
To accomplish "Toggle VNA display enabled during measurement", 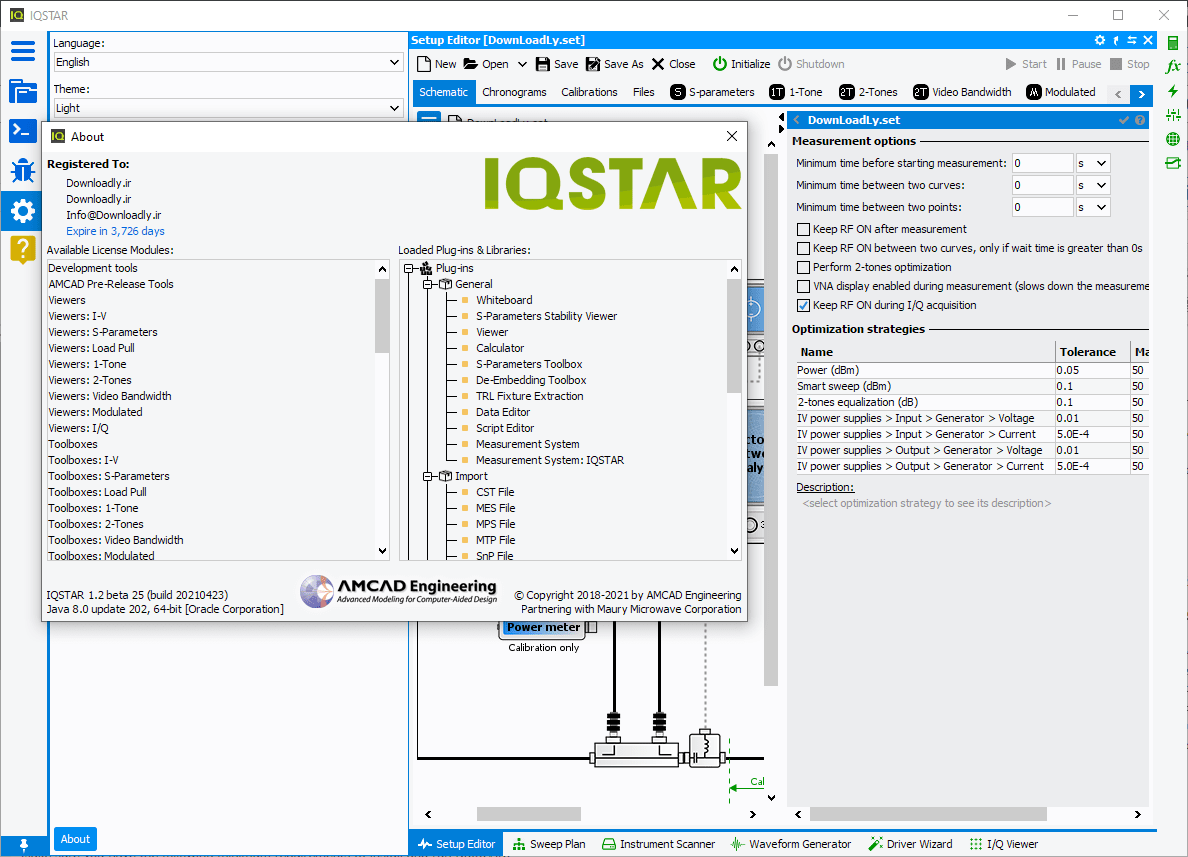I will pos(803,286).
